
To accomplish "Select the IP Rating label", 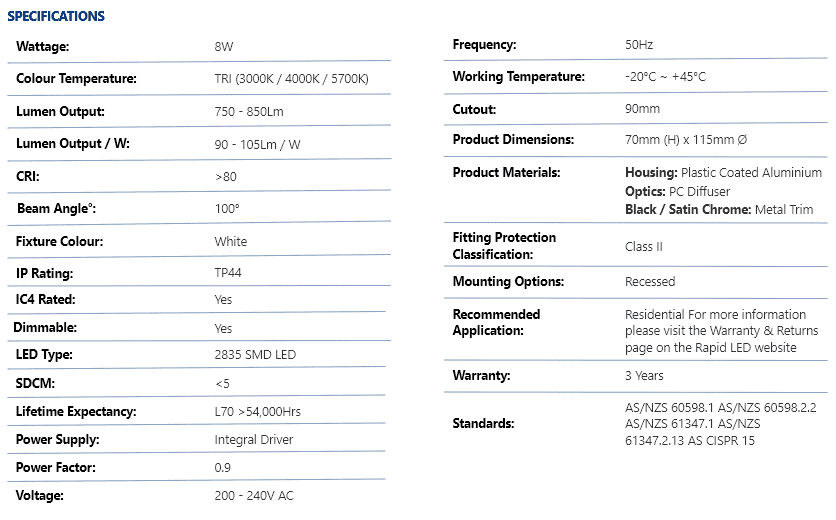I will click(x=45, y=273).
